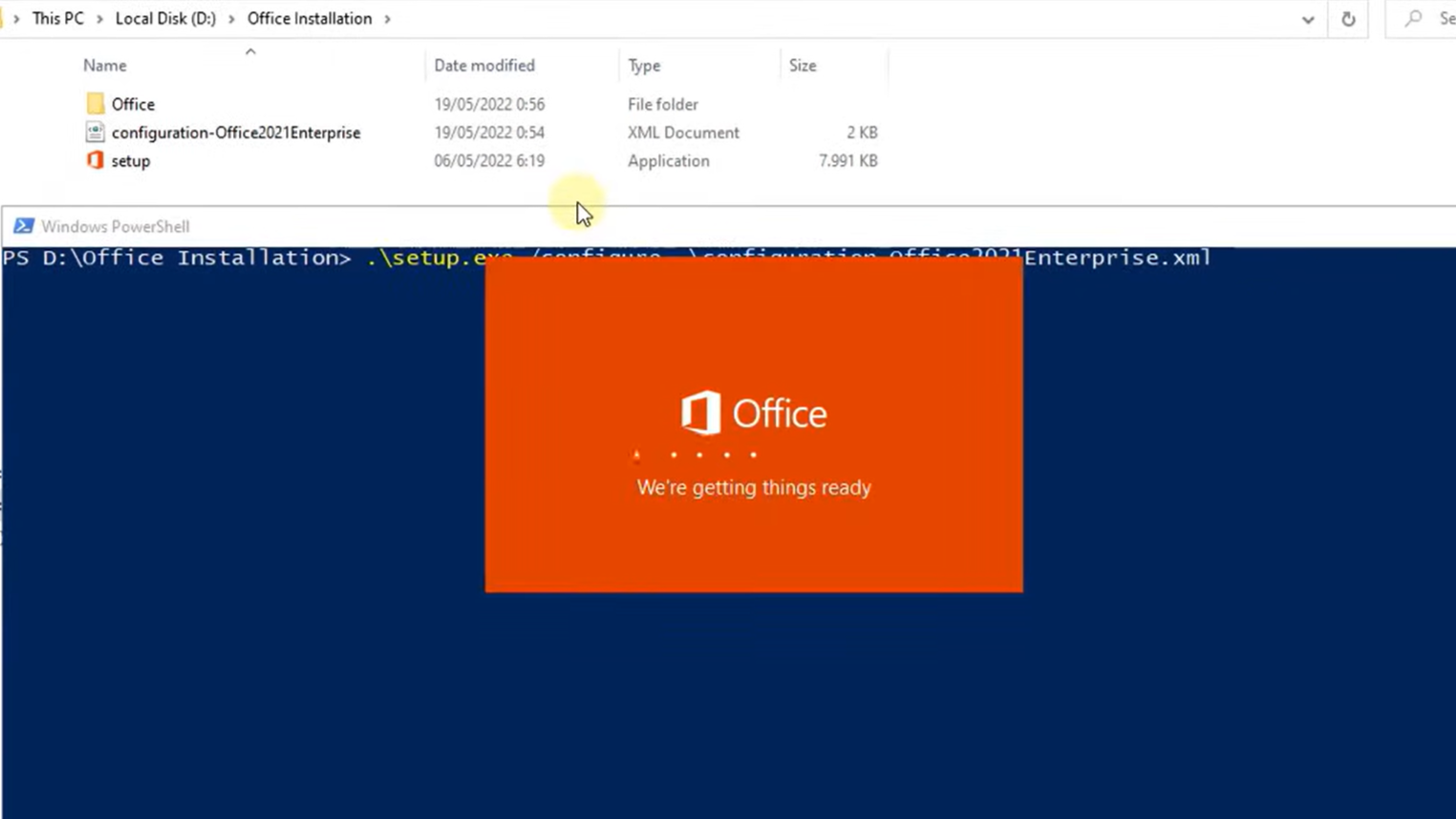Click the 7.991 KB size cell
Screen dimensions: 1456x819
point(848,161)
